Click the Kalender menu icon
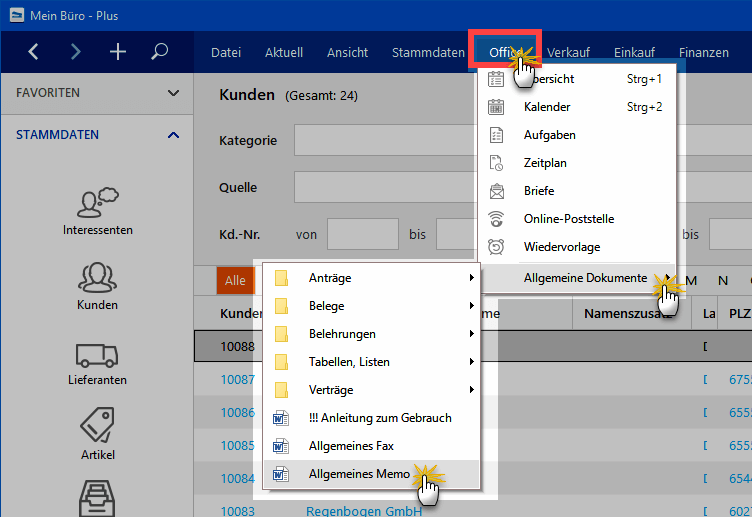Image resolution: width=752 pixels, height=517 pixels. pos(496,106)
